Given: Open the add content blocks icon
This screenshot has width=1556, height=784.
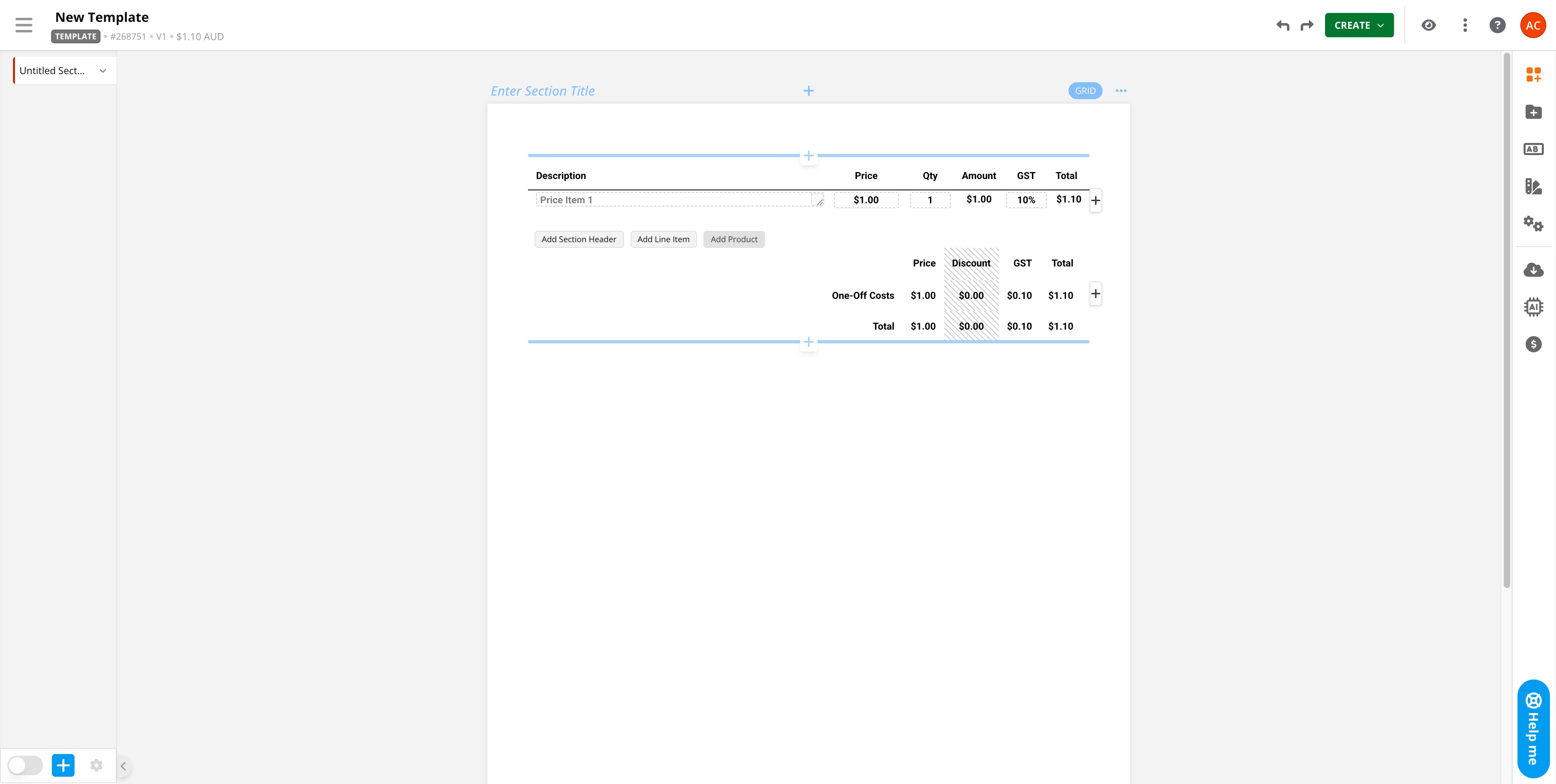Looking at the screenshot, I should pos(1533,75).
